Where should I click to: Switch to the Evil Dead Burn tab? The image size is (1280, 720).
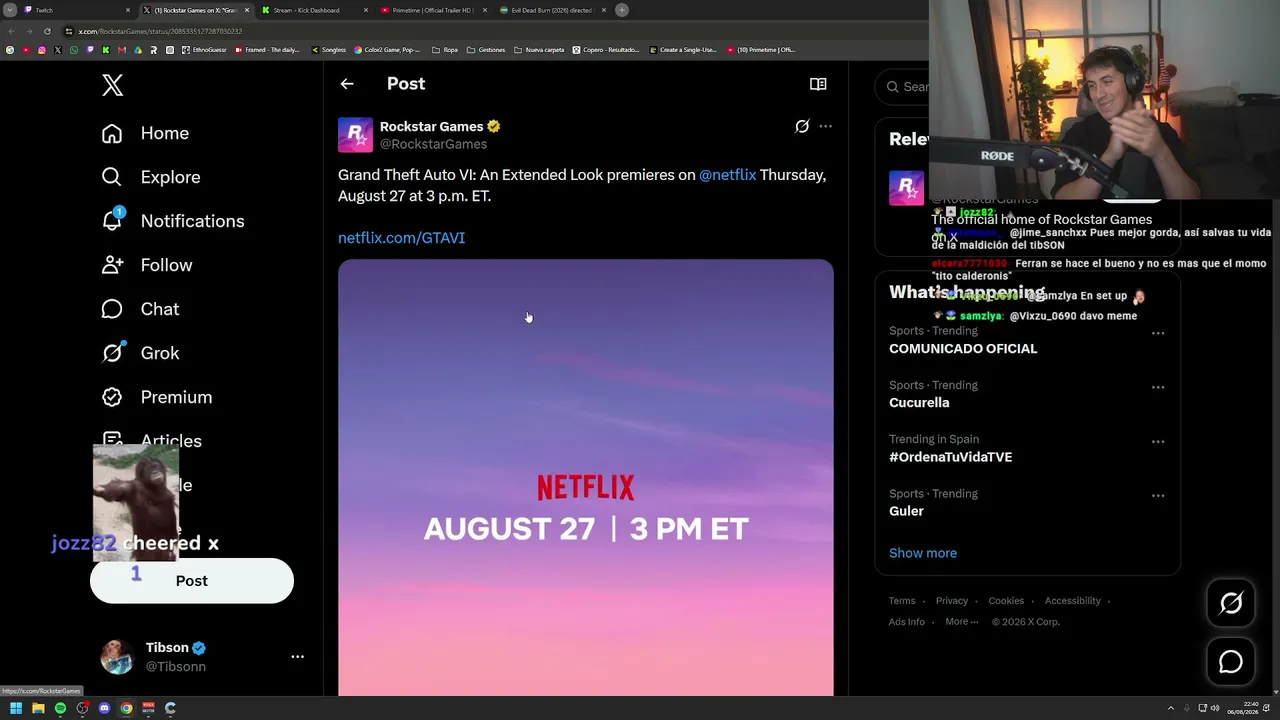(553, 10)
